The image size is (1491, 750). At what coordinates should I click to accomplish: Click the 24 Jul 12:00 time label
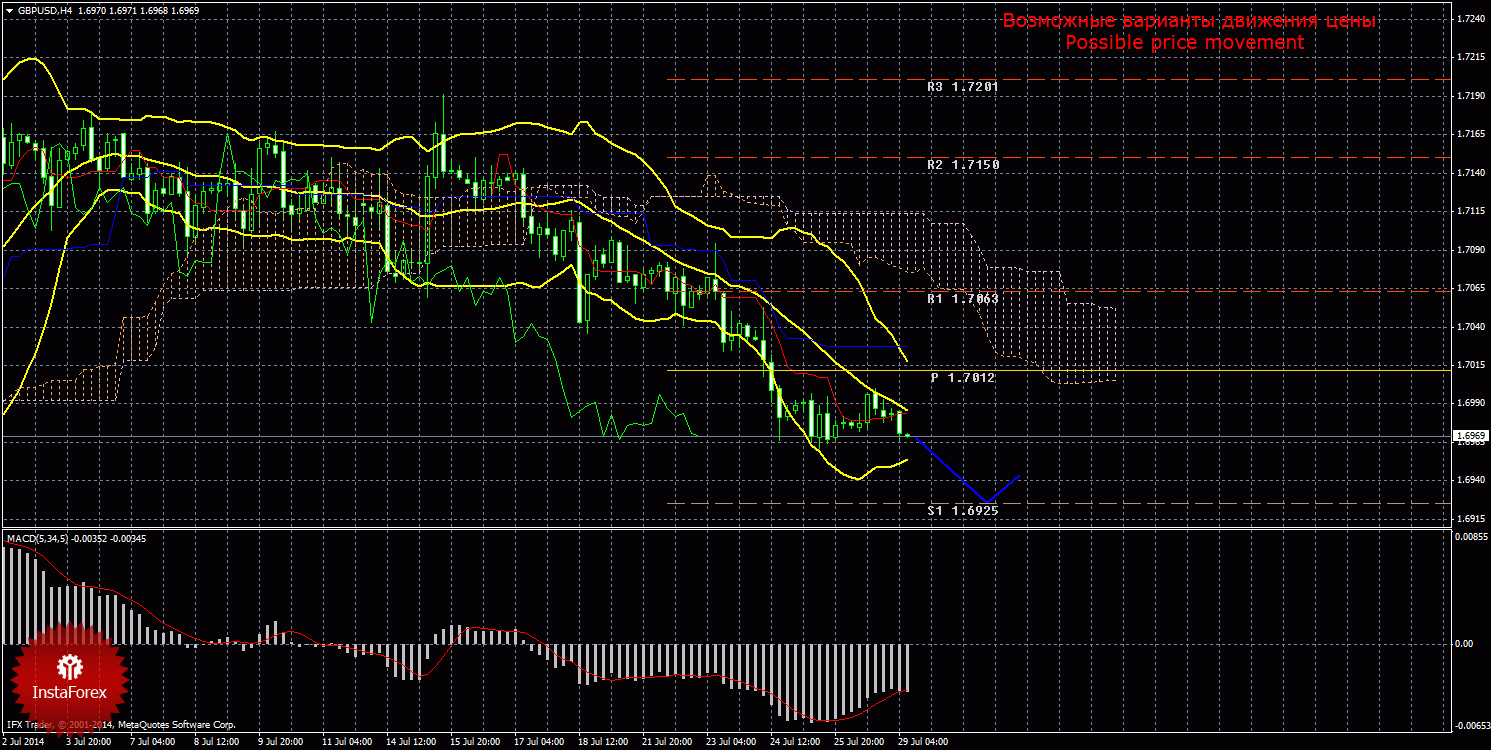[794, 743]
